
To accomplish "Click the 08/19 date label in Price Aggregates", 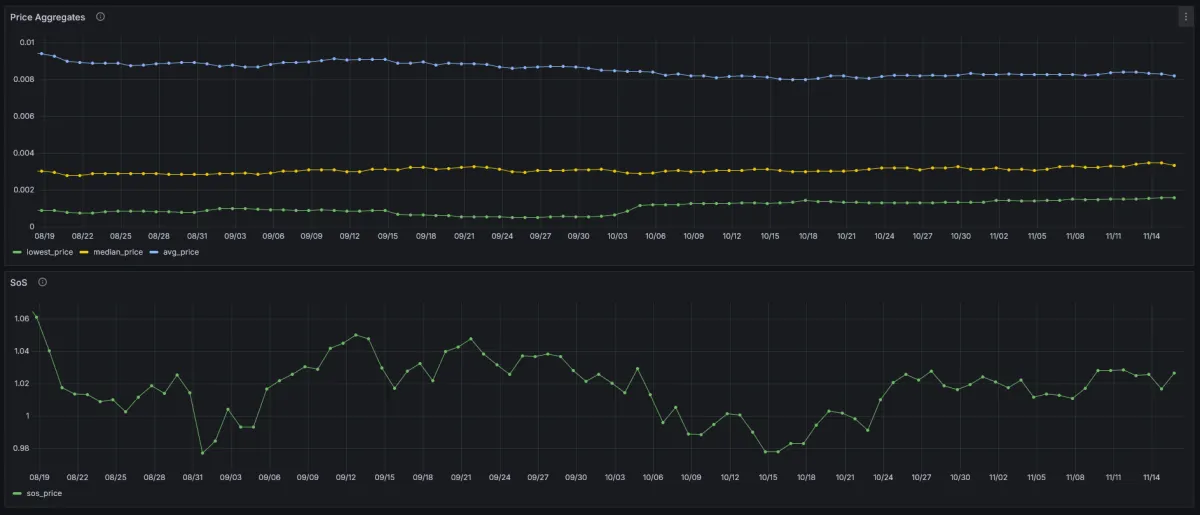I will pos(44,237).
